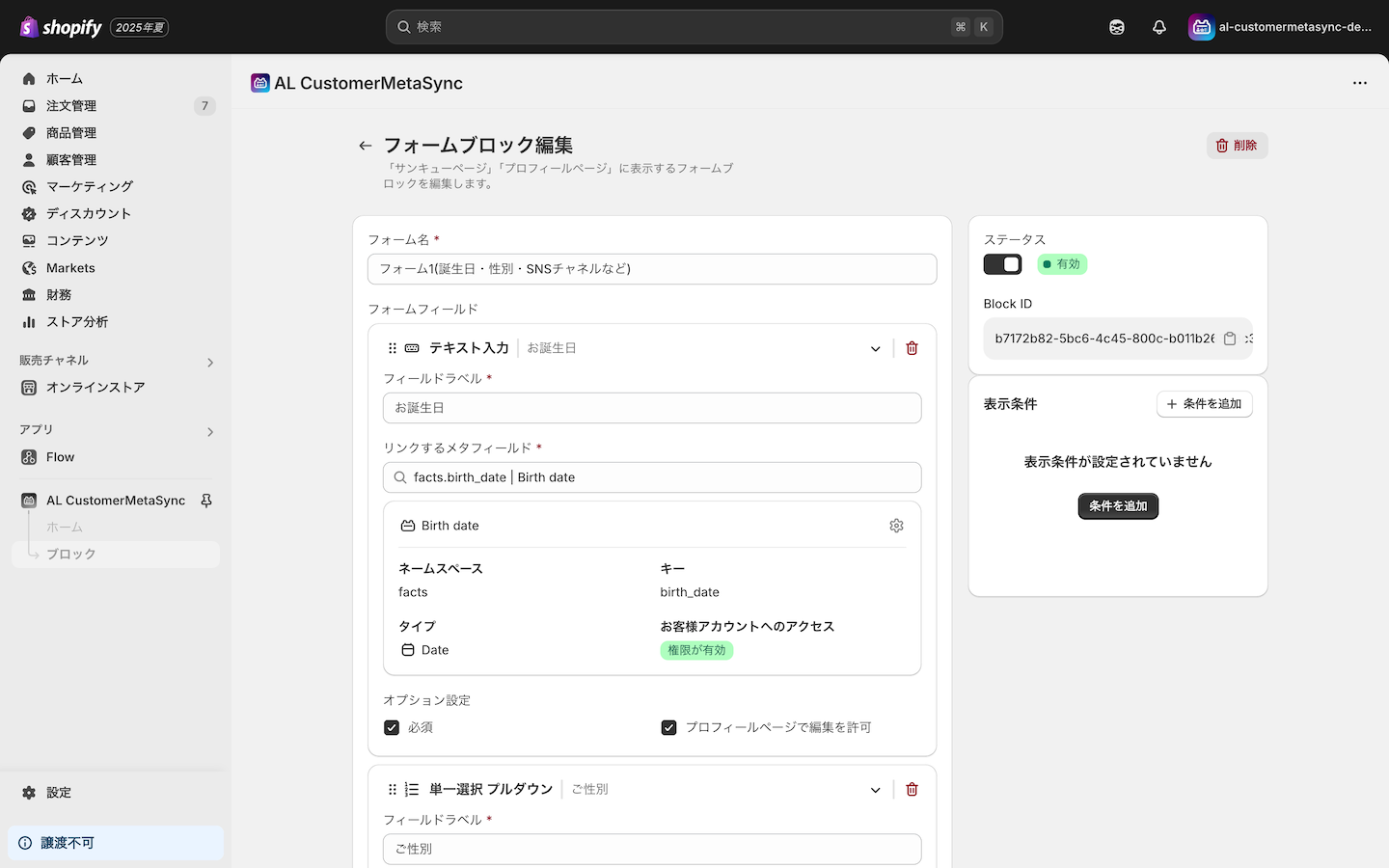Expand the 販売チャネル section arrow

pyautogui.click(x=210, y=363)
